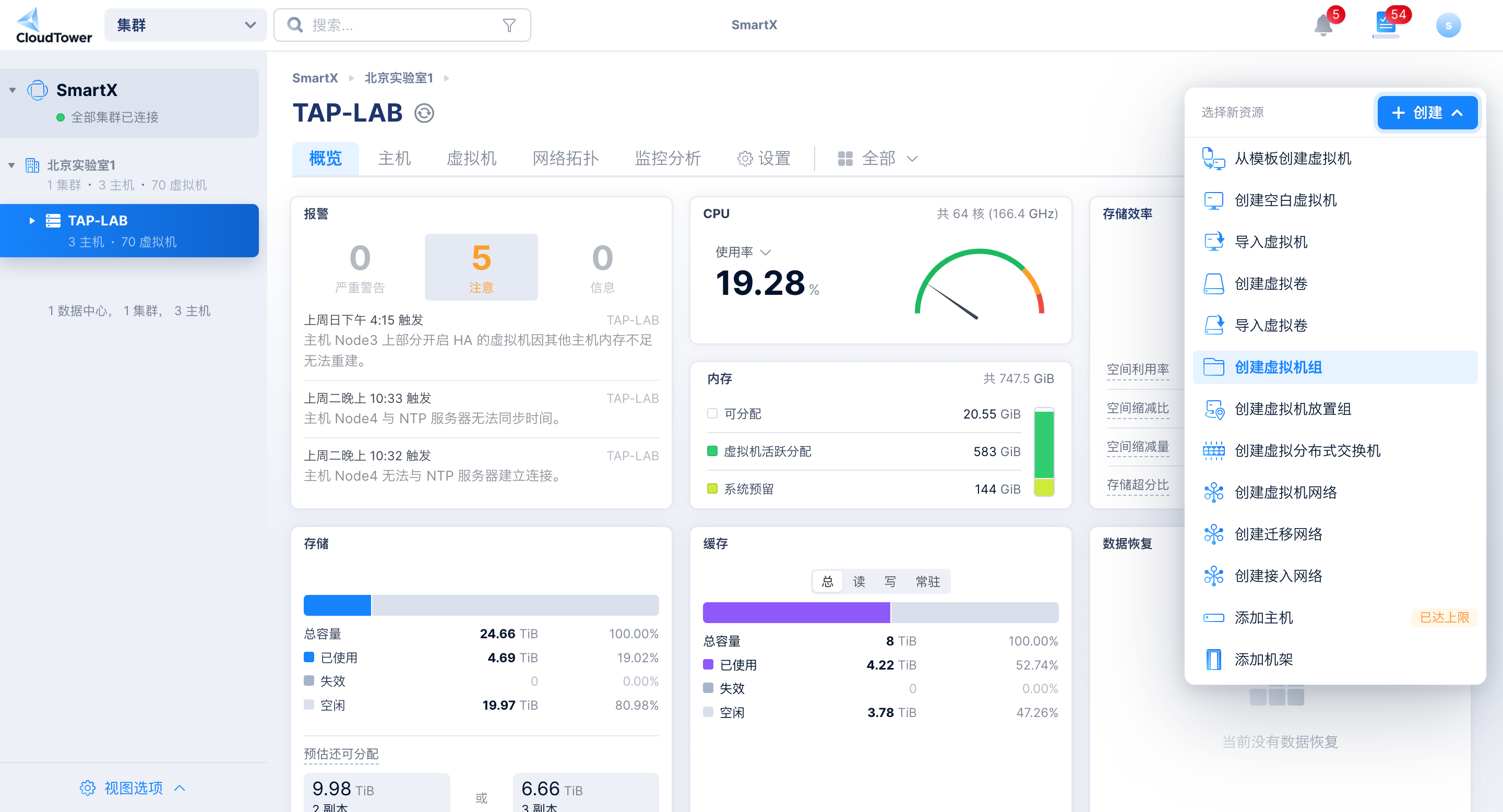
Task: Switch to the 监控分析 tab
Action: [x=667, y=158]
